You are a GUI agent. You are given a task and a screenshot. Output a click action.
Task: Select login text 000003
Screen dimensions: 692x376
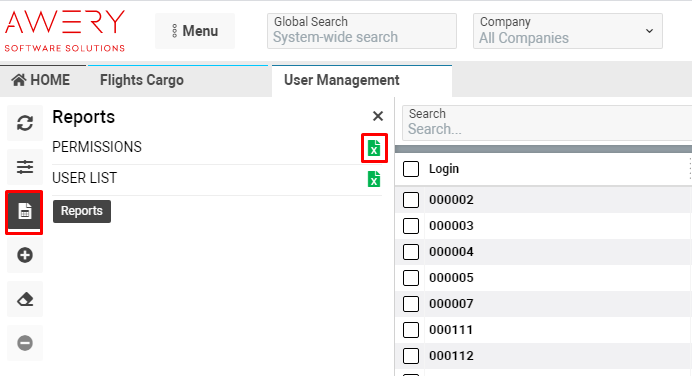pyautogui.click(x=451, y=226)
